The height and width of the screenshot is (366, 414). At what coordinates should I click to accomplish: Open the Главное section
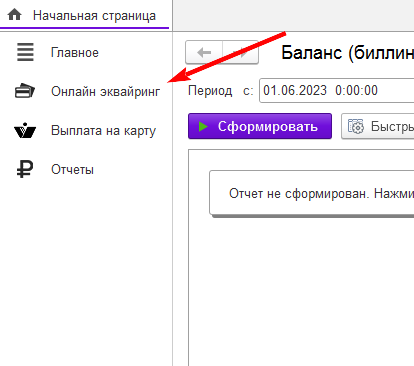tap(75, 52)
